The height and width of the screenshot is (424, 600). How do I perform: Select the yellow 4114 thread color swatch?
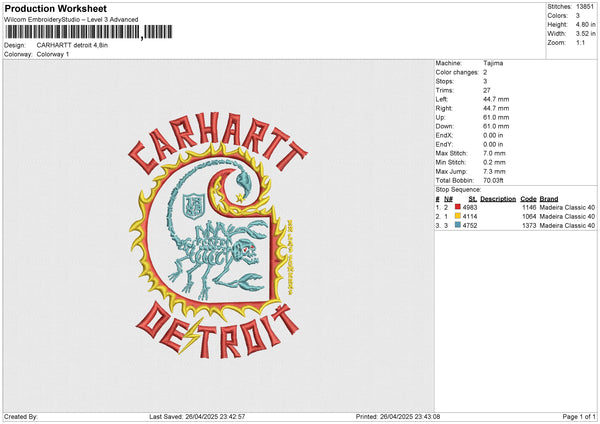[x=457, y=216]
